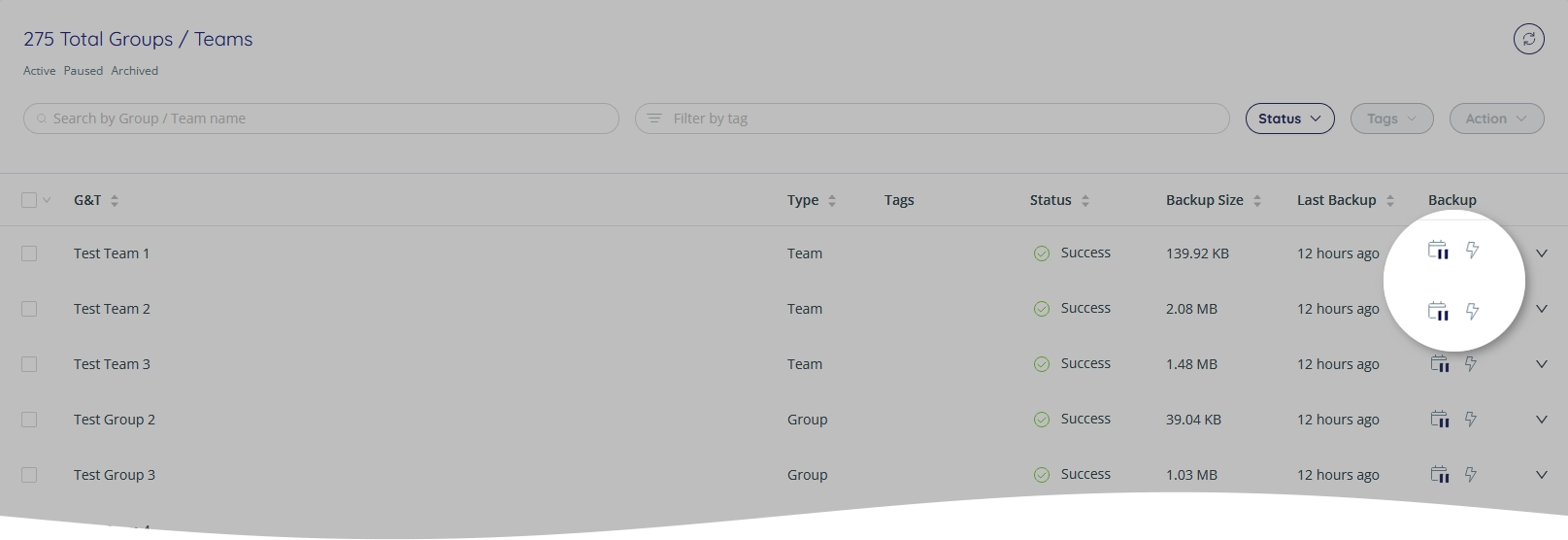Pause scheduled backup for Test Team 2

point(1438,311)
